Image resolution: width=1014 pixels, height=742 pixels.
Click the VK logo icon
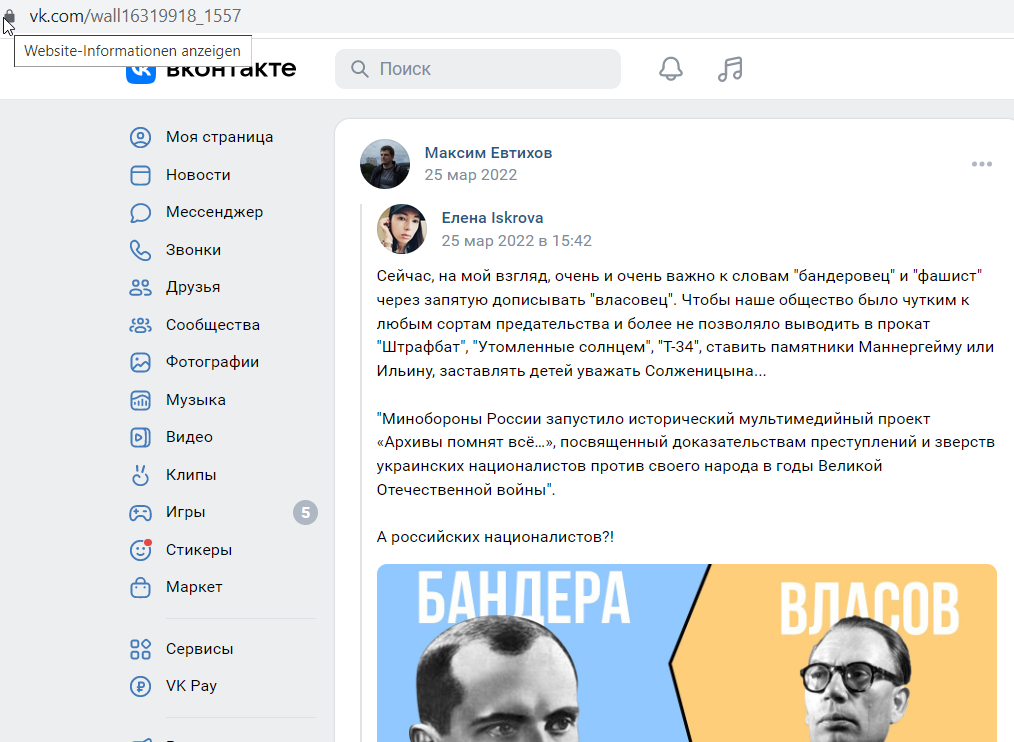pyautogui.click(x=141, y=74)
